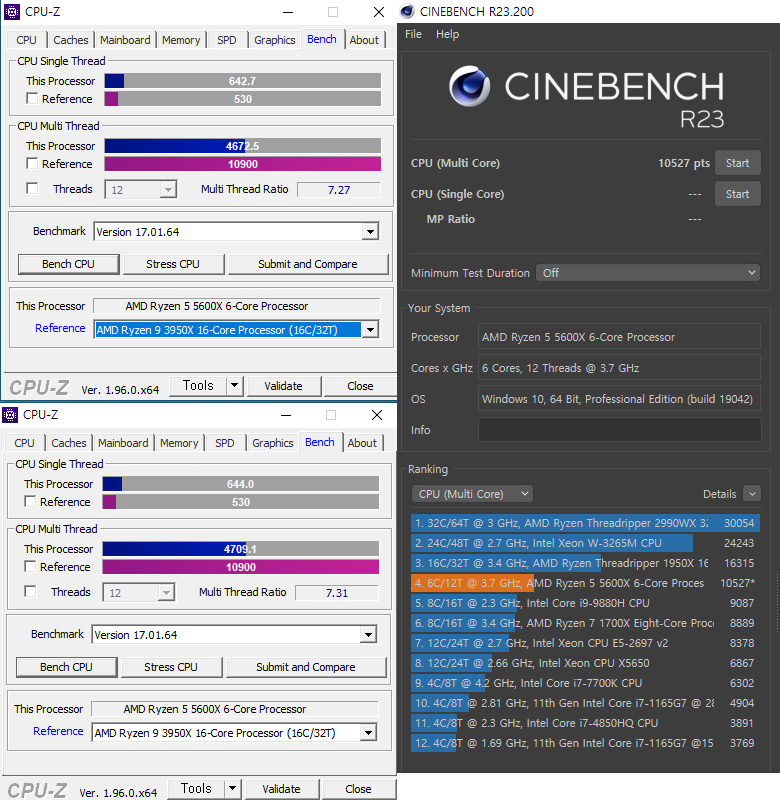Click the 4709.1 multi thread score bar in the bottom CPU-Z window

[240, 549]
